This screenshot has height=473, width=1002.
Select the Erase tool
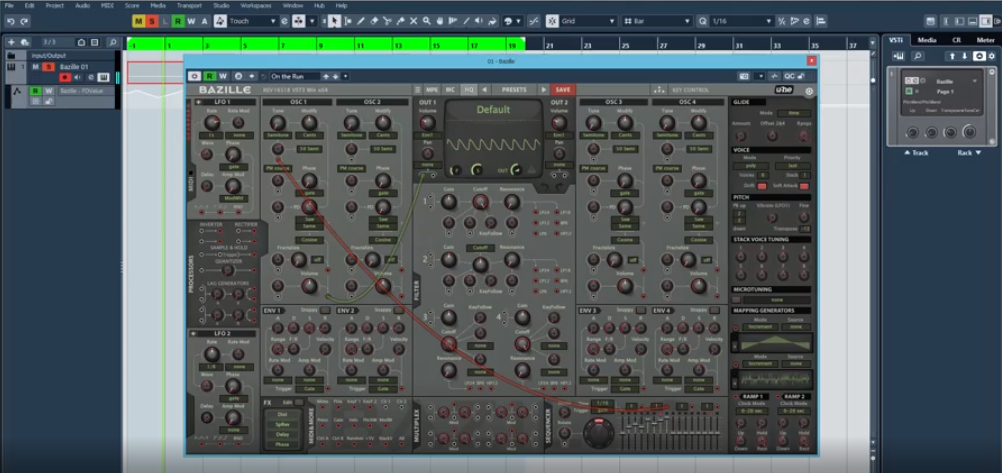374,21
